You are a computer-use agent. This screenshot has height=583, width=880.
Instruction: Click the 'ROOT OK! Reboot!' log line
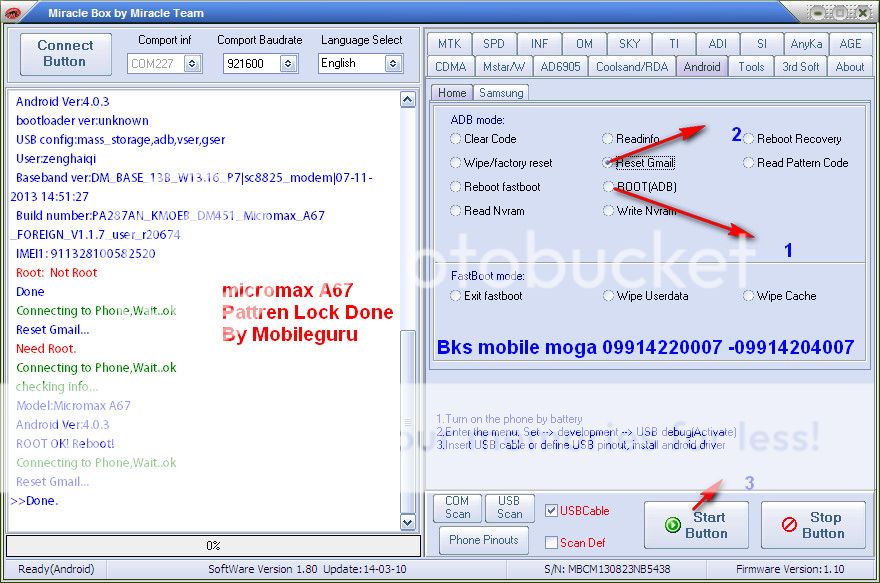pyautogui.click(x=65, y=443)
